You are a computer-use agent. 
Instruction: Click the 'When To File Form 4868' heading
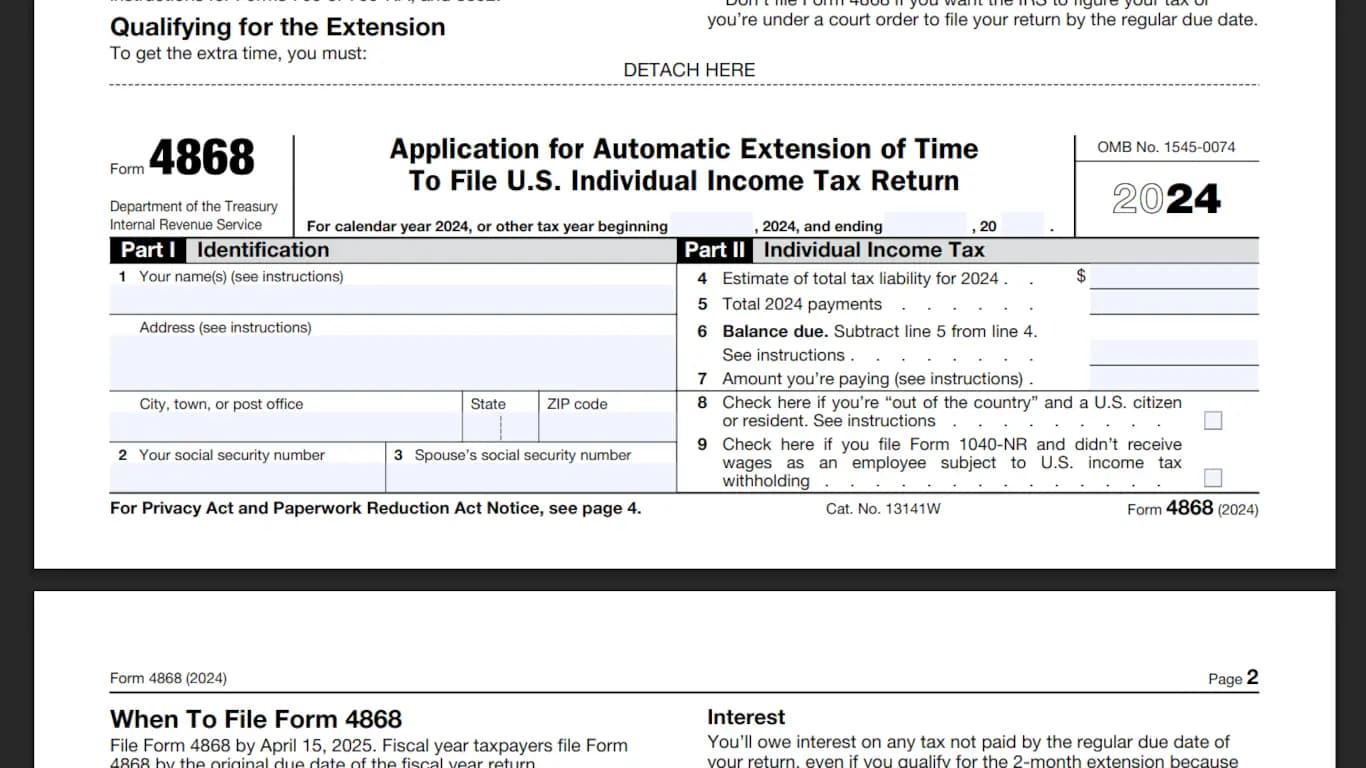[256, 719]
